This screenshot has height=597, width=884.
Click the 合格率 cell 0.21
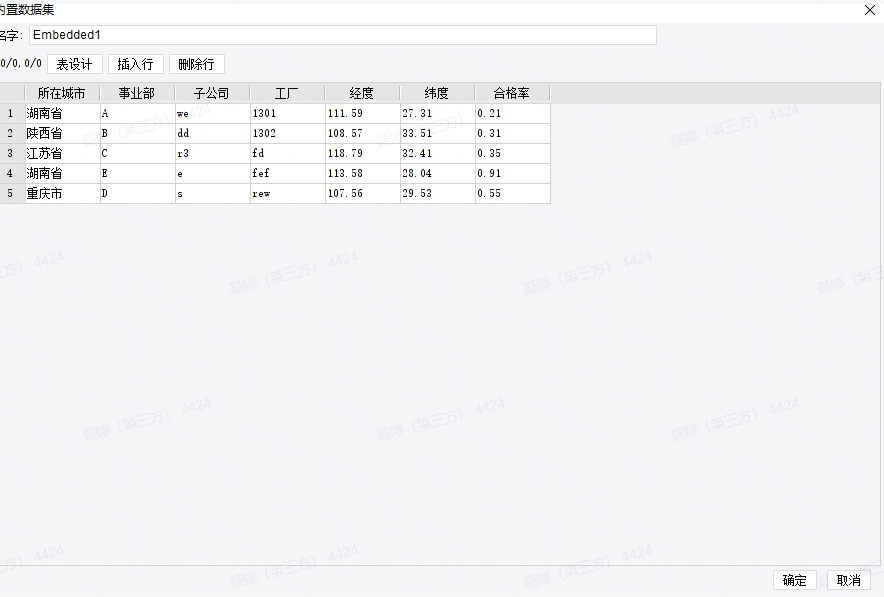click(x=512, y=113)
